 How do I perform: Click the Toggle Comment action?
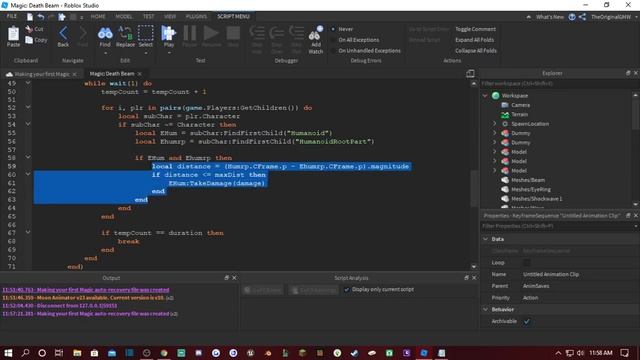pos(476,29)
